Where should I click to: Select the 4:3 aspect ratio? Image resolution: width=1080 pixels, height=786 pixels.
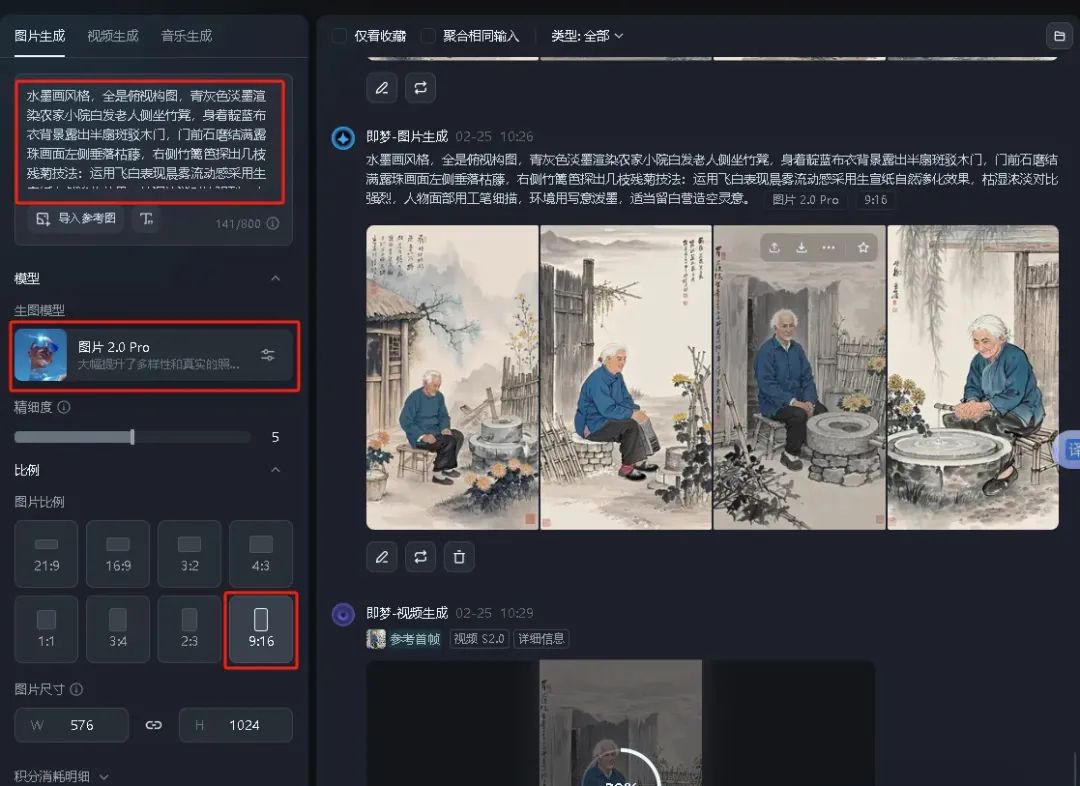(261, 554)
